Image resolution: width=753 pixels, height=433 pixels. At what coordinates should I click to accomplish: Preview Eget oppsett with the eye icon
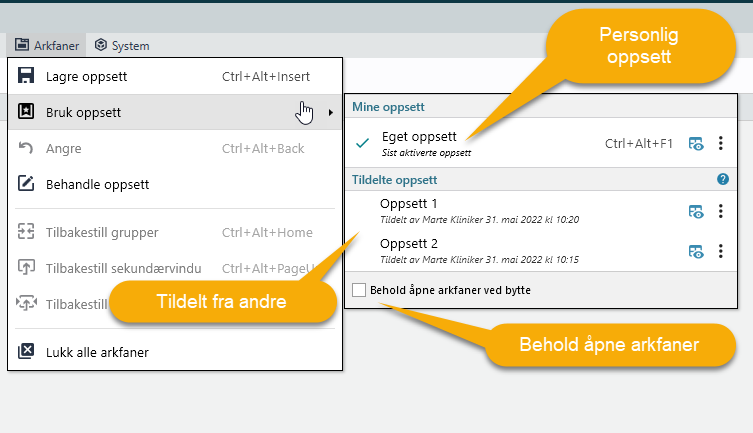click(x=696, y=144)
